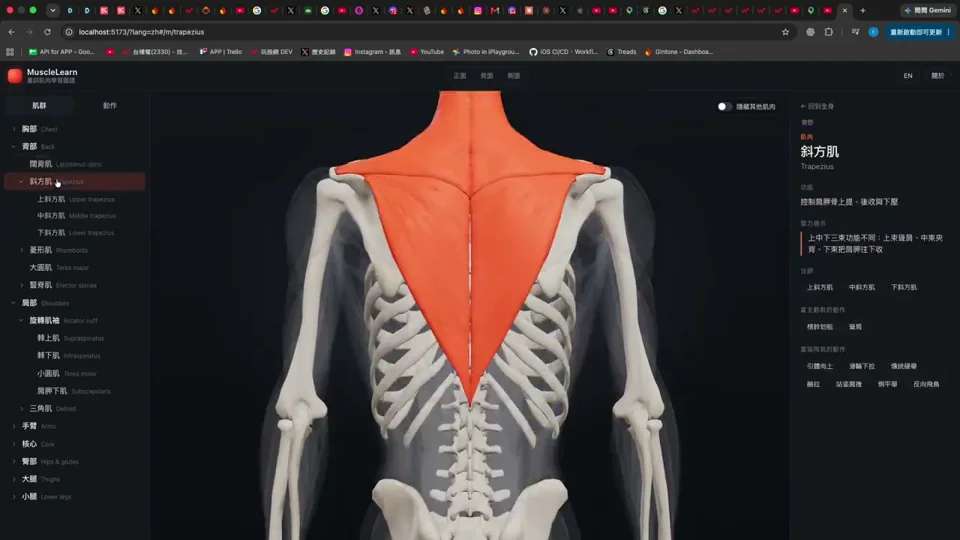
Task: Expand the 三角肌 Deltoid node
Action: 22,409
